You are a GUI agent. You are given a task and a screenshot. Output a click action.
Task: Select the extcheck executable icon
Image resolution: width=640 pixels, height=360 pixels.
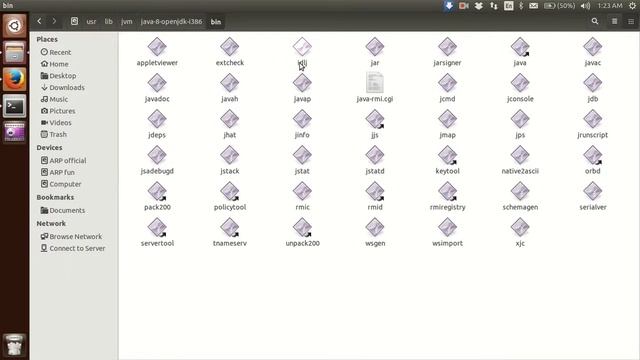tap(229, 47)
